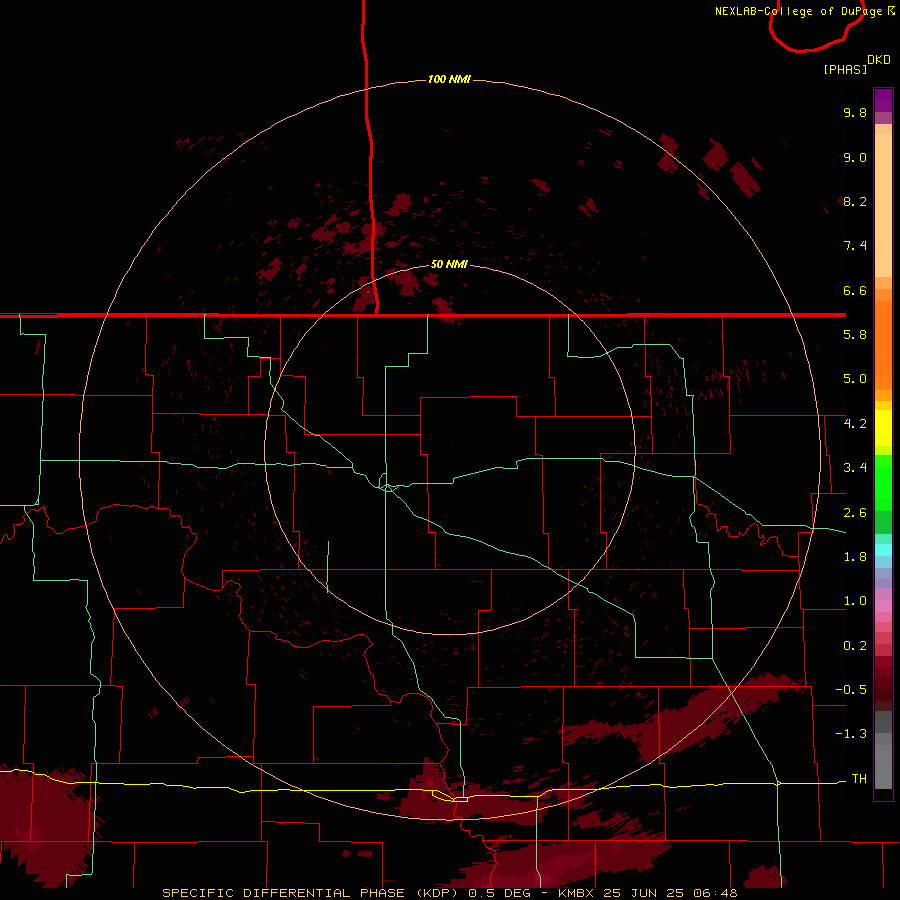Click the 50 NMI range ring label

point(449,264)
